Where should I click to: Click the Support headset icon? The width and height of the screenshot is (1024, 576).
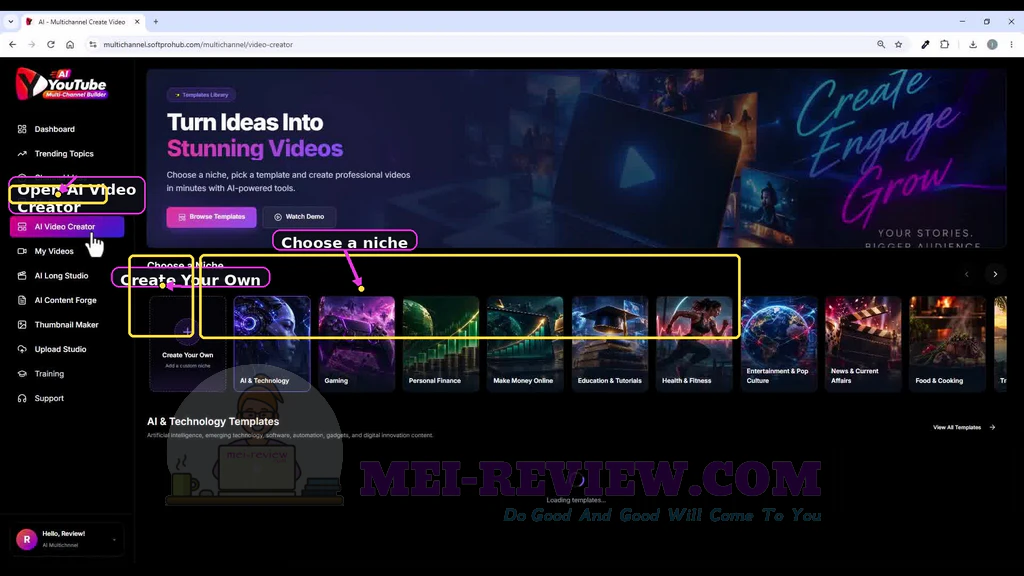(x=22, y=398)
